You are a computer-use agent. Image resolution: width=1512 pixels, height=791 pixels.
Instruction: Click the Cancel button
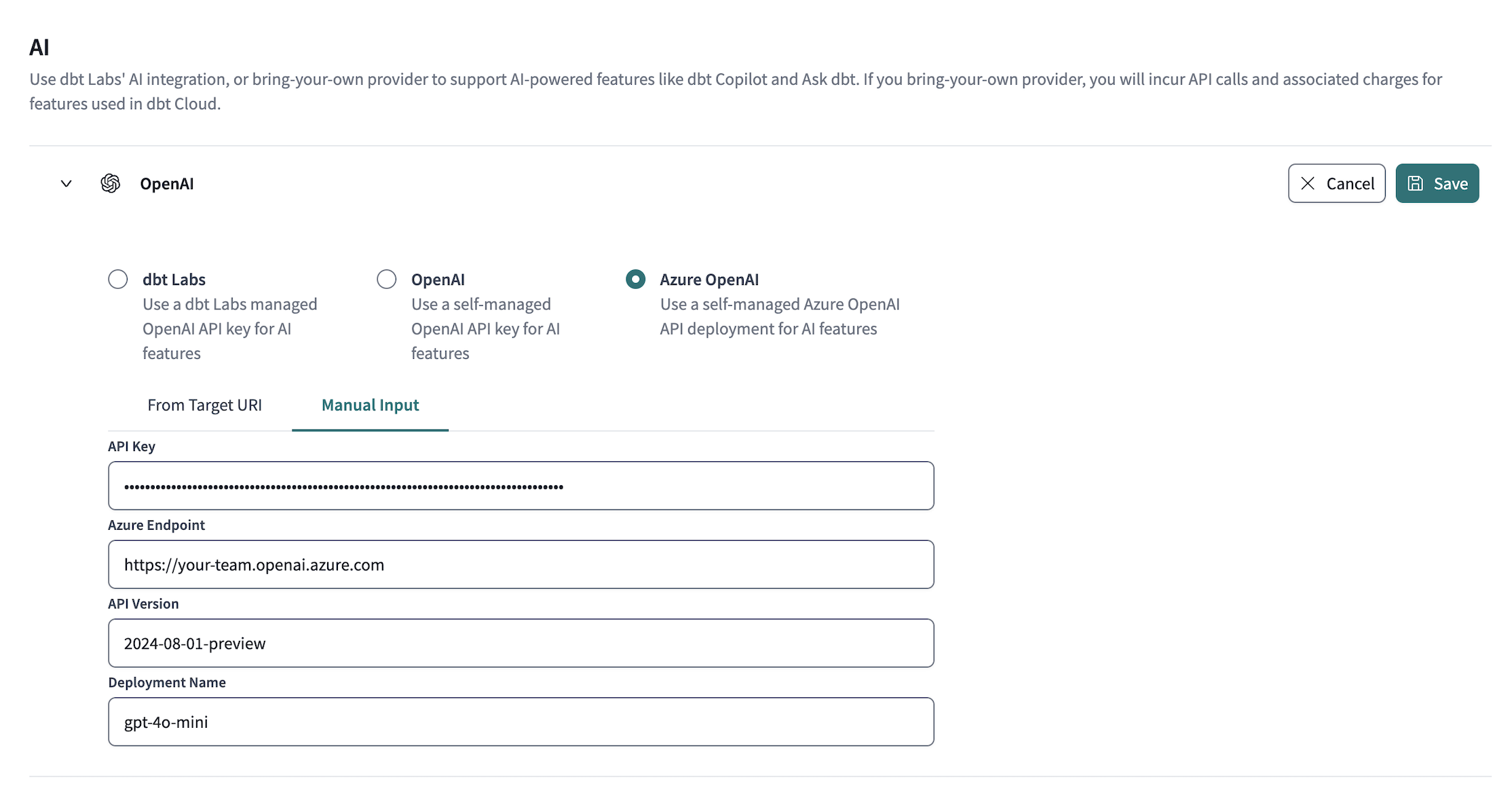(x=1337, y=183)
